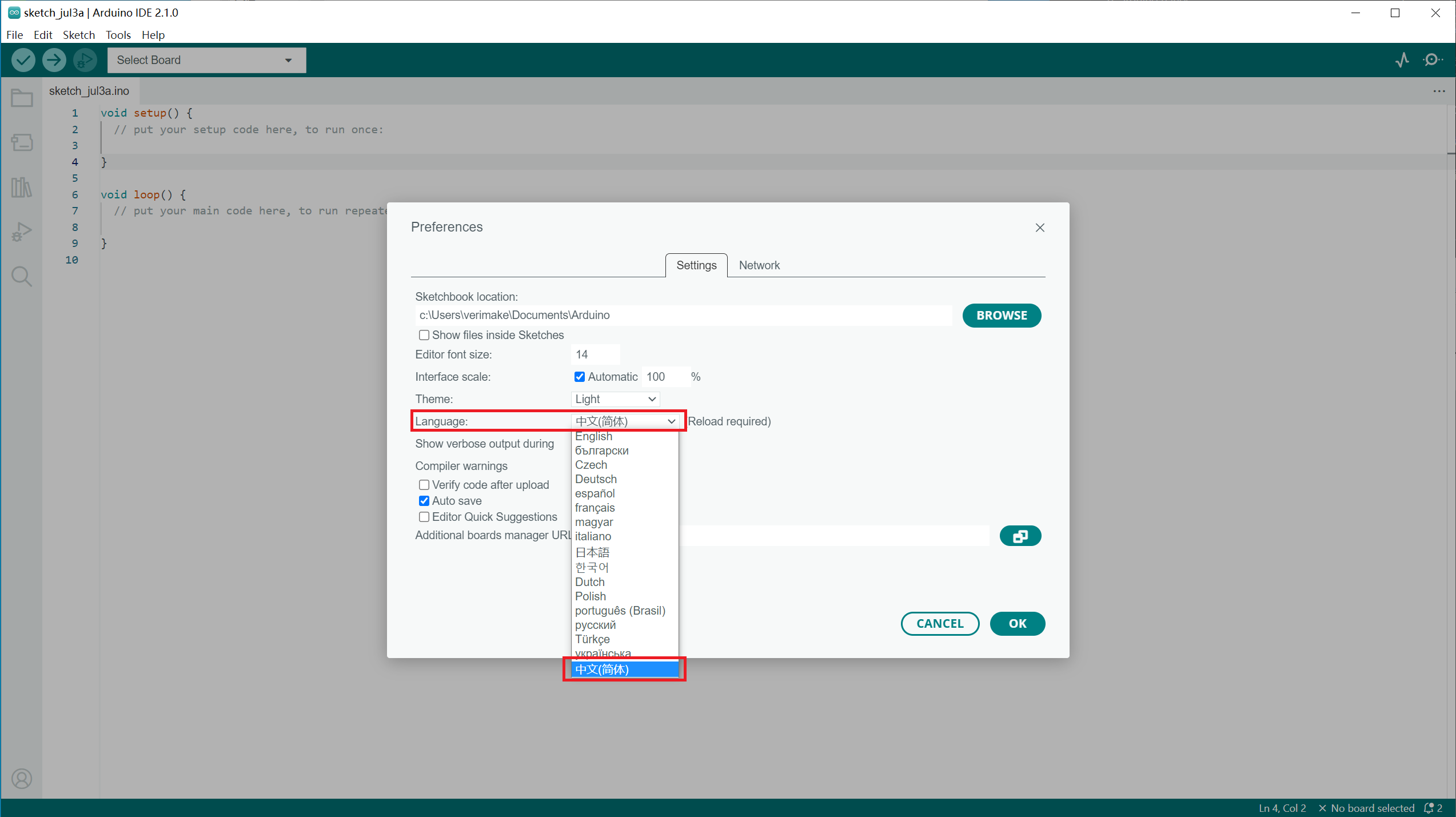The width and height of the screenshot is (1456, 817).
Task: Choose Deutsch from language list
Action: tap(596, 479)
